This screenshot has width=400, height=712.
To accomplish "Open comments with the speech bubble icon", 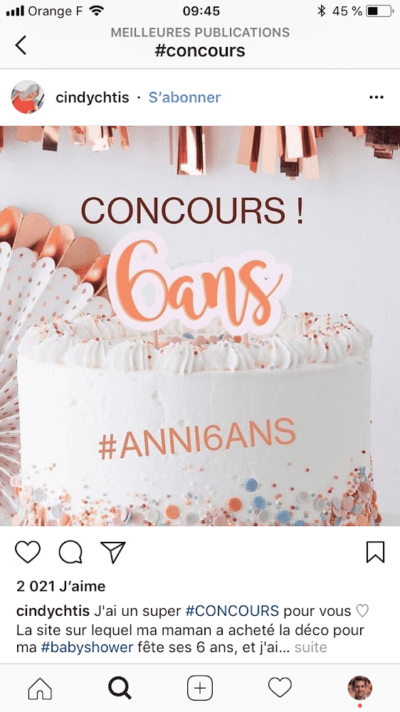I will pos(70,552).
